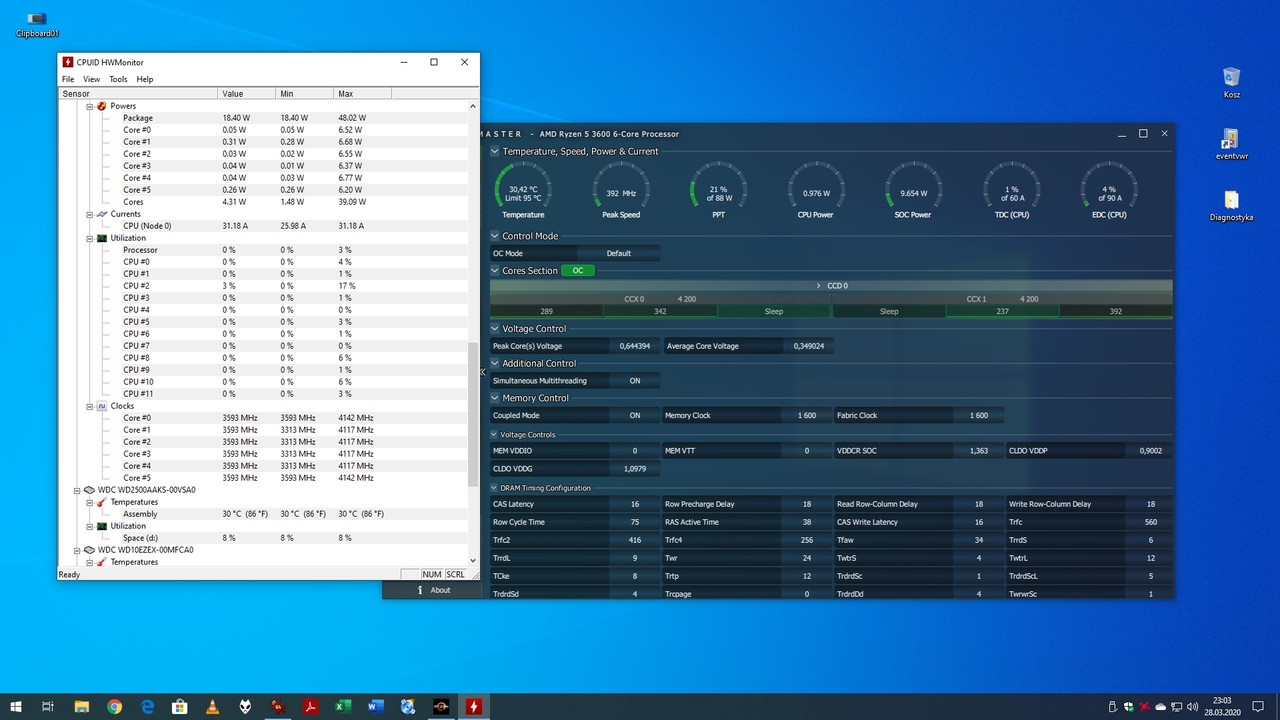1280x720 pixels.
Task: Sort by the Max column header
Action: (x=362, y=93)
